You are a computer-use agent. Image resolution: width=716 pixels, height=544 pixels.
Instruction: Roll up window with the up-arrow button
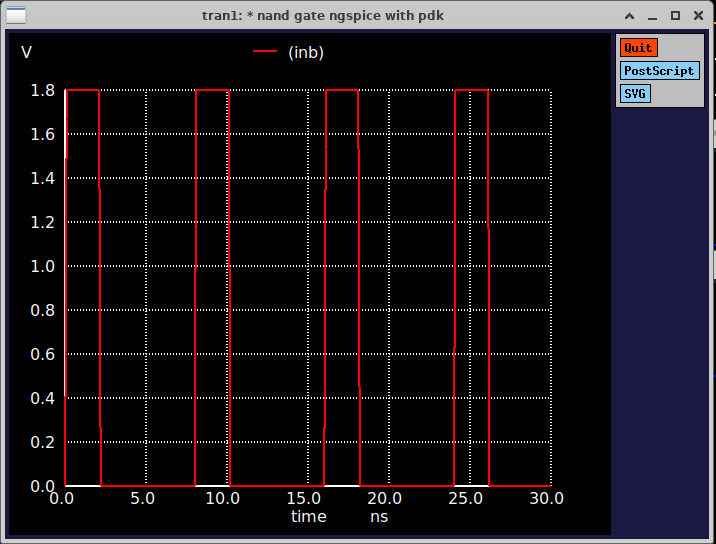click(630, 16)
